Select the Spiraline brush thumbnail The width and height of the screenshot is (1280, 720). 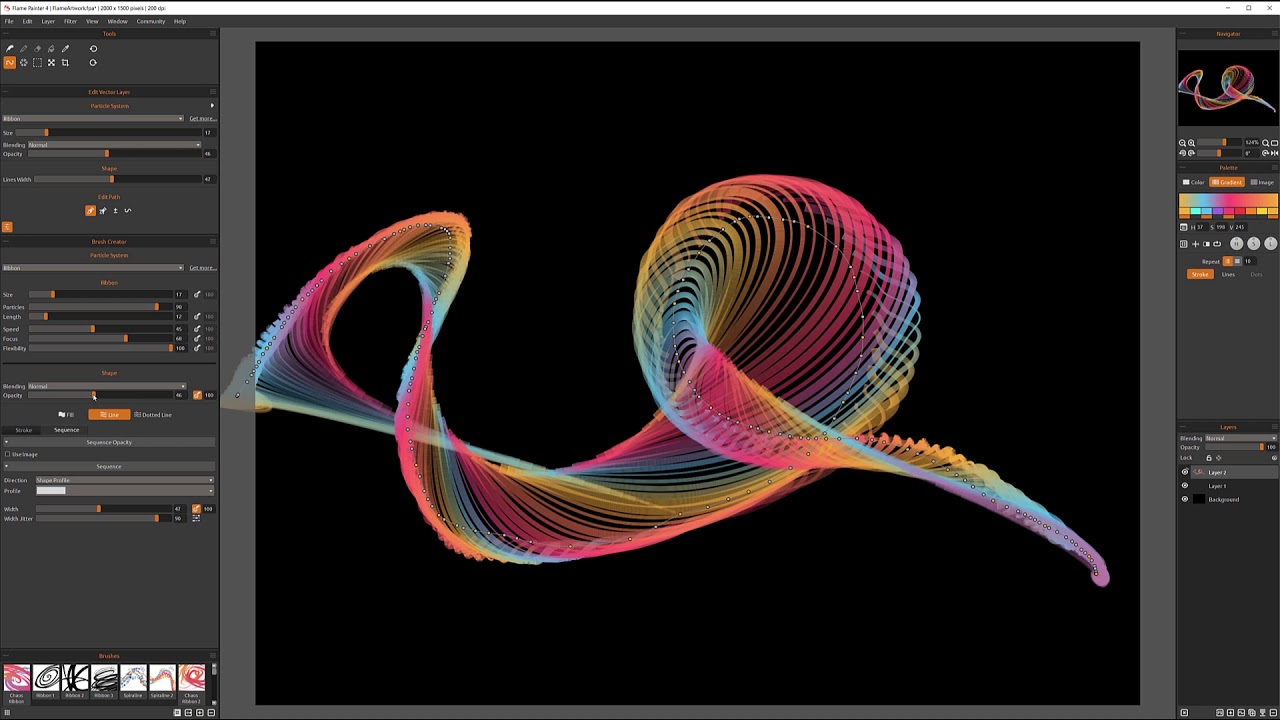point(133,680)
